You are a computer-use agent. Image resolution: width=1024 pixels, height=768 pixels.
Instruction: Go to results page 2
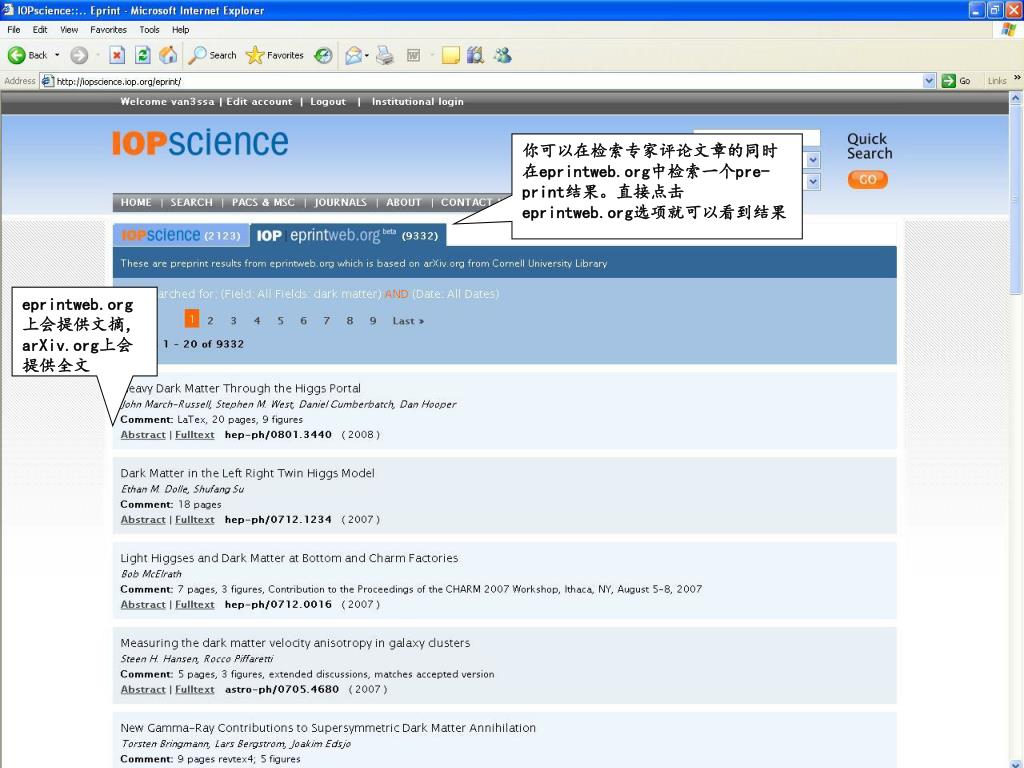pos(210,321)
